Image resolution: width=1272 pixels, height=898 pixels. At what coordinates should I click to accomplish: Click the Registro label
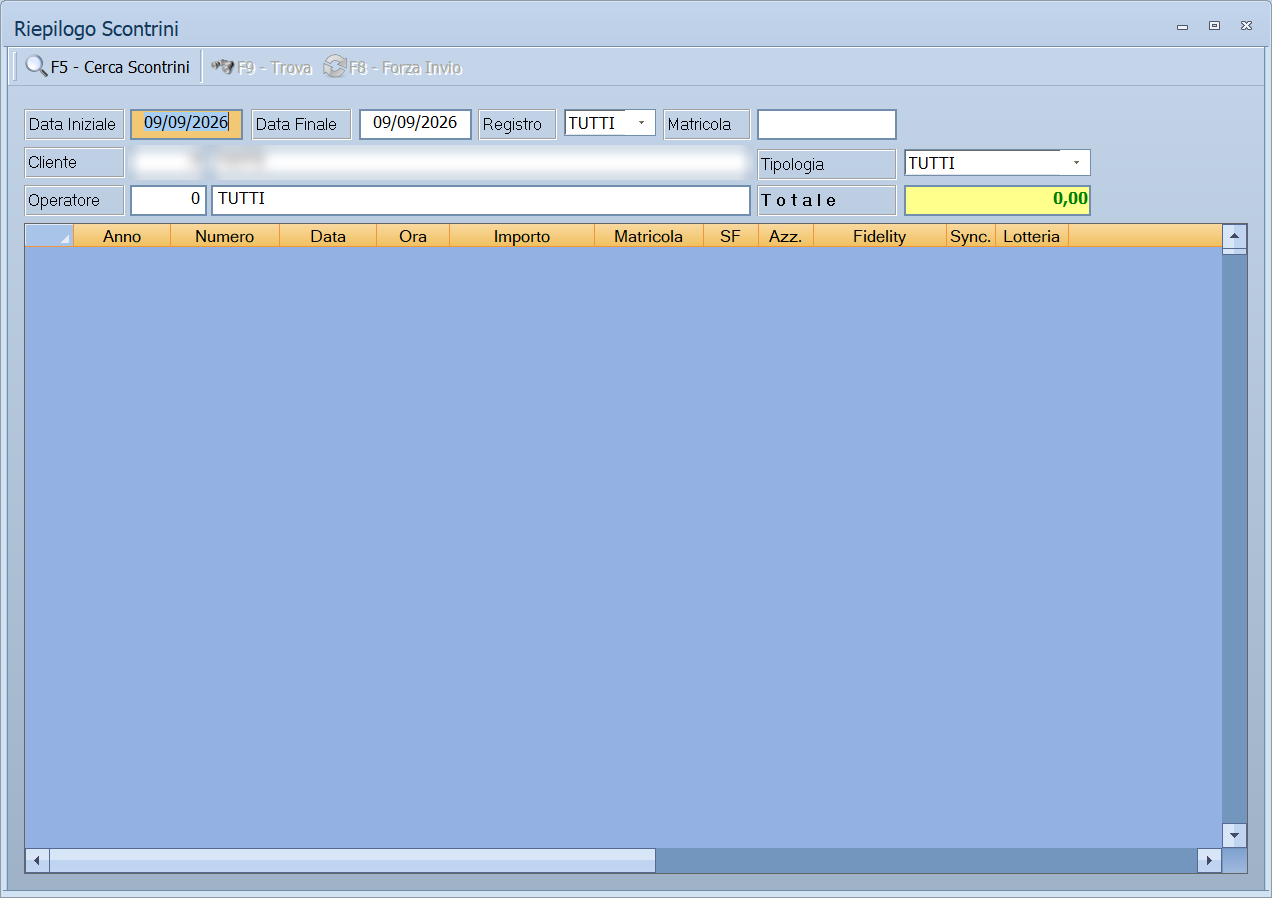[517, 124]
